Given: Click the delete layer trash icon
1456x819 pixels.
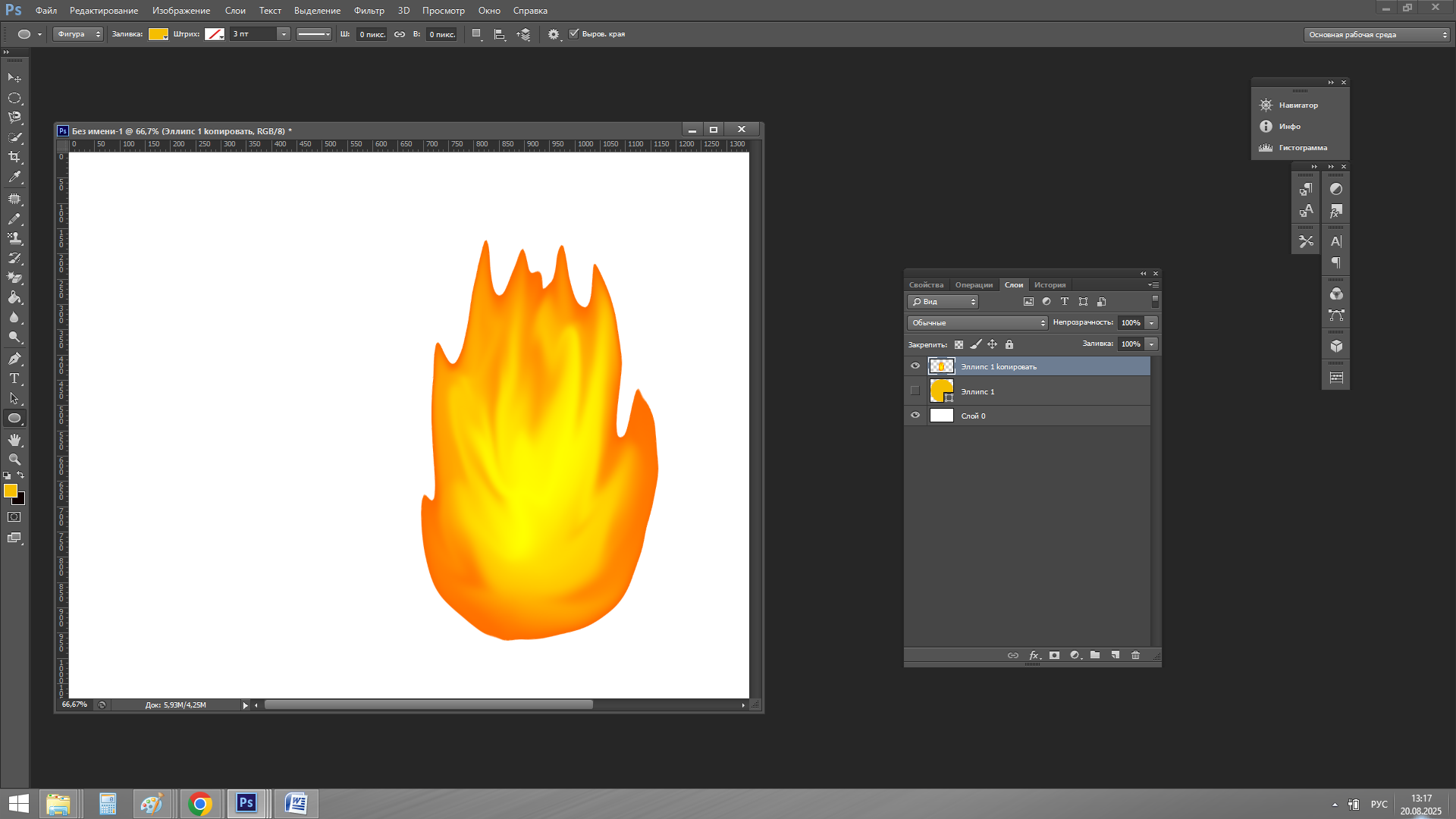Looking at the screenshot, I should coord(1135,655).
